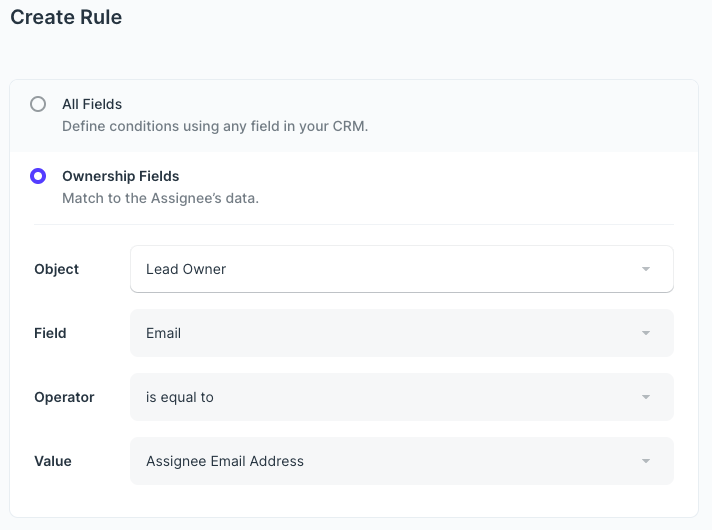
Task: Click the Assignee Email Address selected value text
Action: (x=225, y=461)
